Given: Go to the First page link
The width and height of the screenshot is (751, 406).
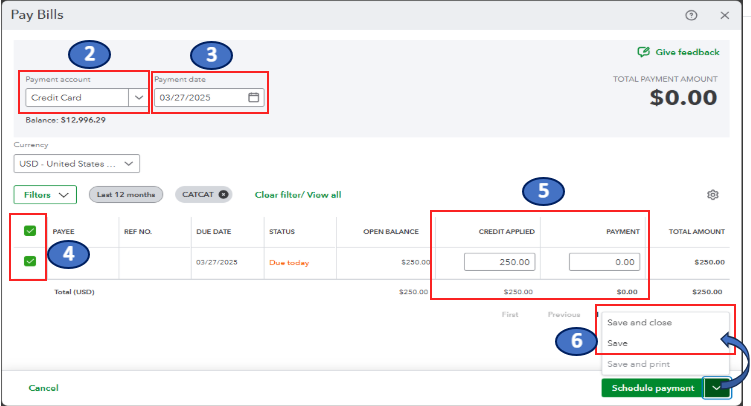Looking at the screenshot, I should (510, 315).
